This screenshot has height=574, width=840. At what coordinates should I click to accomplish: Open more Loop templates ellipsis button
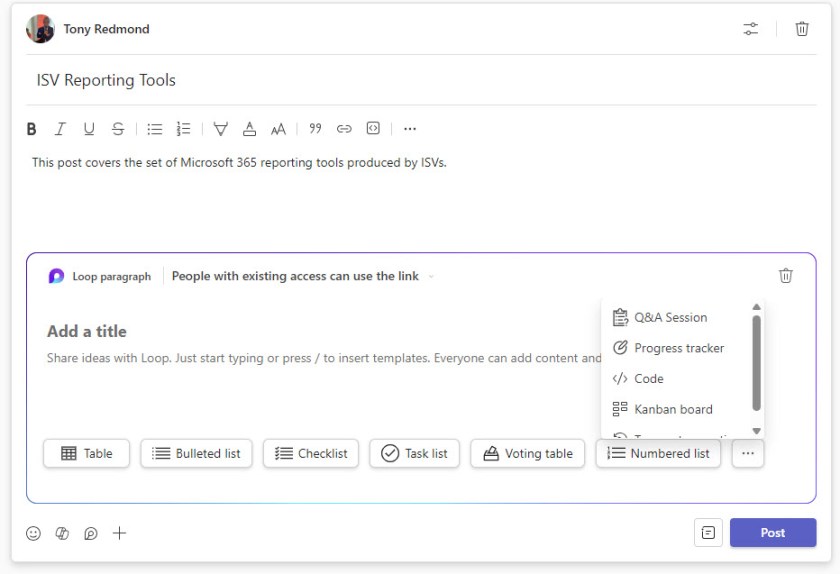(748, 453)
